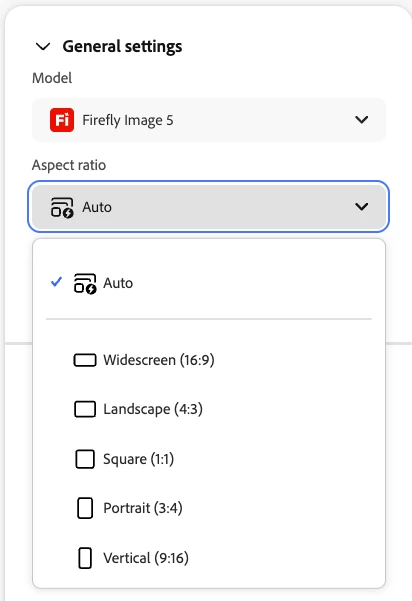Image resolution: width=412 pixels, height=601 pixels.
Task: Click the Landscape 4:3 rectangle icon
Action: point(85,409)
